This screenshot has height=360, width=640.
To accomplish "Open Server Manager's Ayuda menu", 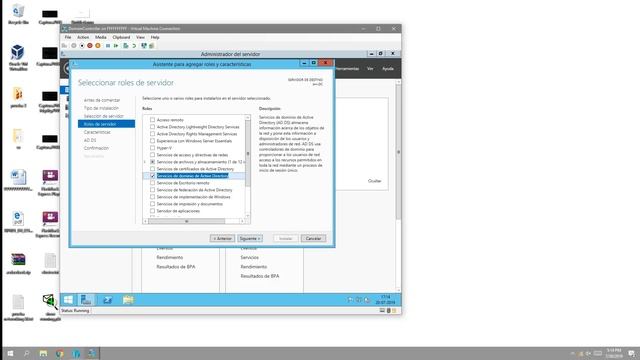I will click(x=388, y=69).
